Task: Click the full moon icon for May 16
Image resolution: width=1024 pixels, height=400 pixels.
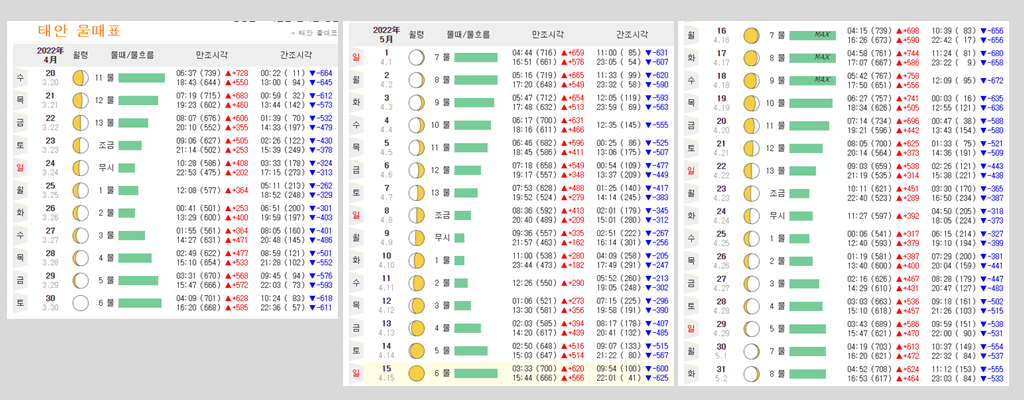Action: tap(752, 35)
